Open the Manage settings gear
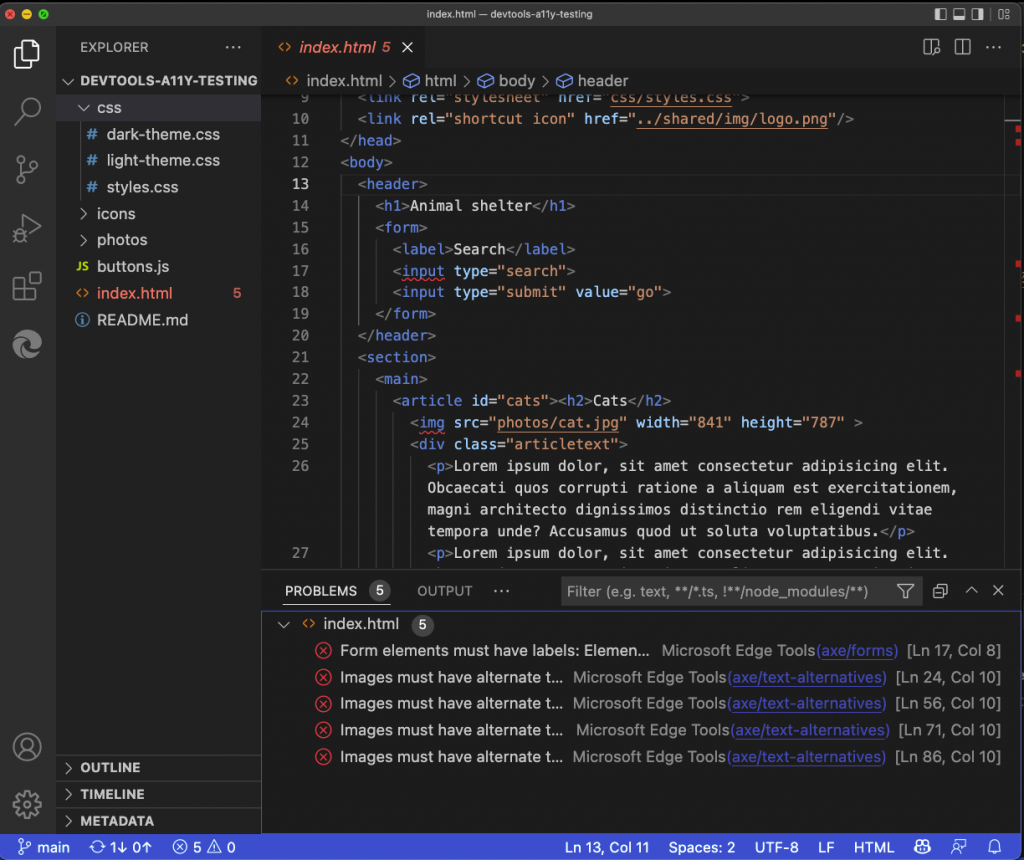Image resolution: width=1024 pixels, height=860 pixels. [x=27, y=804]
